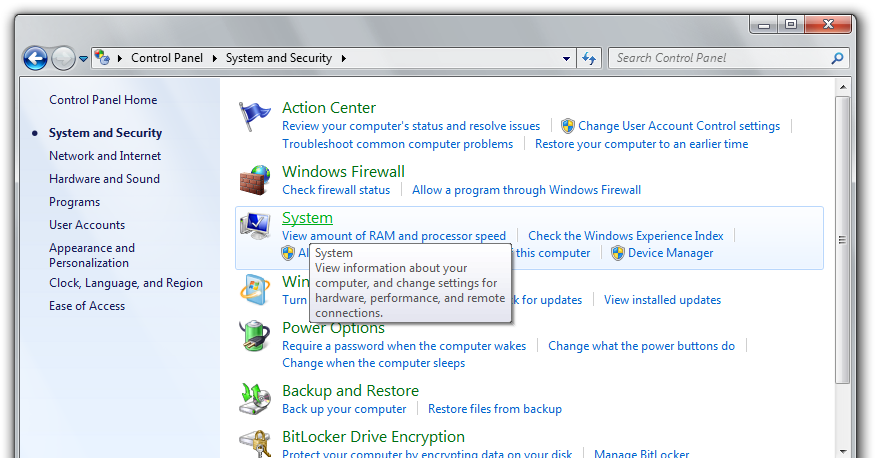Open the Backup and Restore heading
The image size is (875, 458).
350,390
